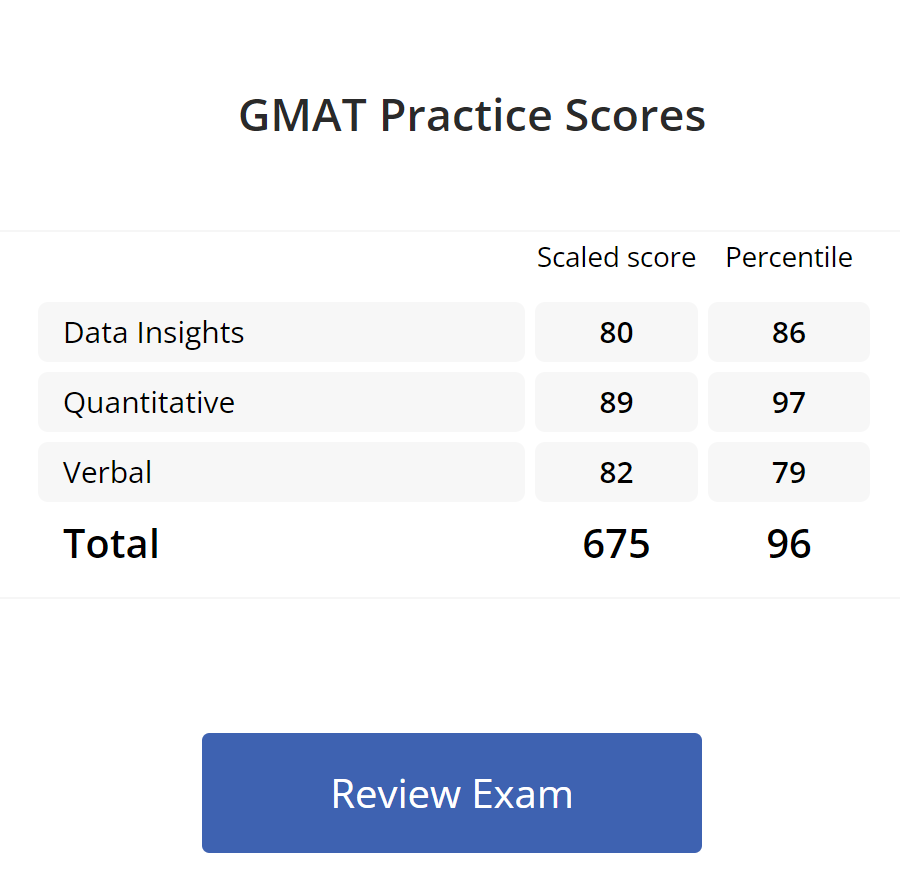
Task: Click the Total row label
Action: (x=111, y=544)
